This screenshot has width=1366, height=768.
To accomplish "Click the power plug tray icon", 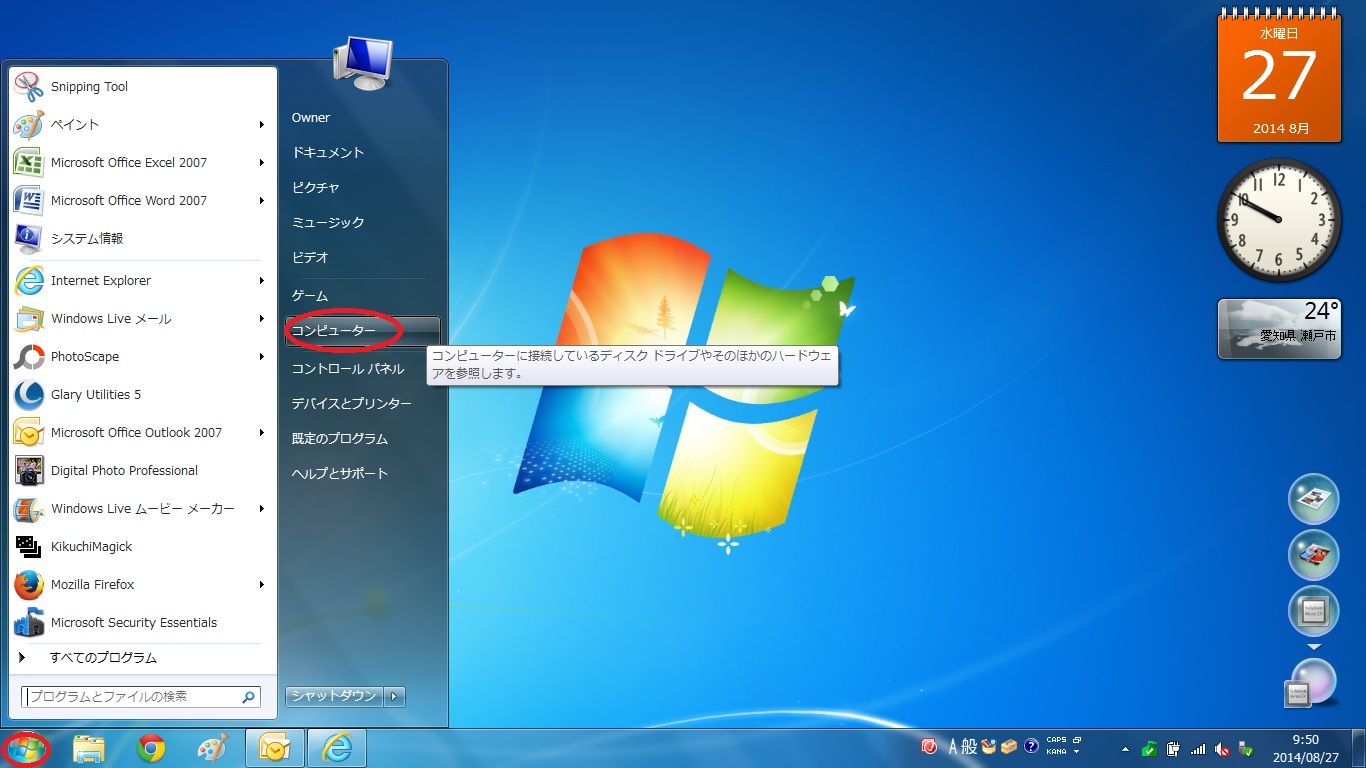I will click(1174, 749).
